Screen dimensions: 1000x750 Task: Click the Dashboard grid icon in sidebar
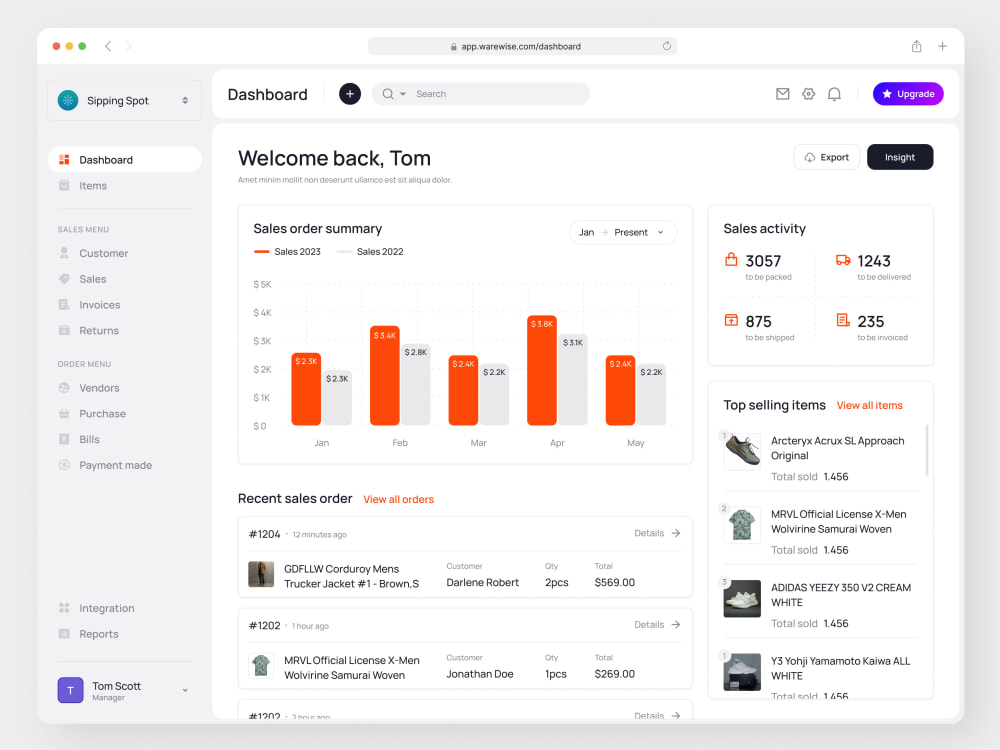[x=64, y=159]
